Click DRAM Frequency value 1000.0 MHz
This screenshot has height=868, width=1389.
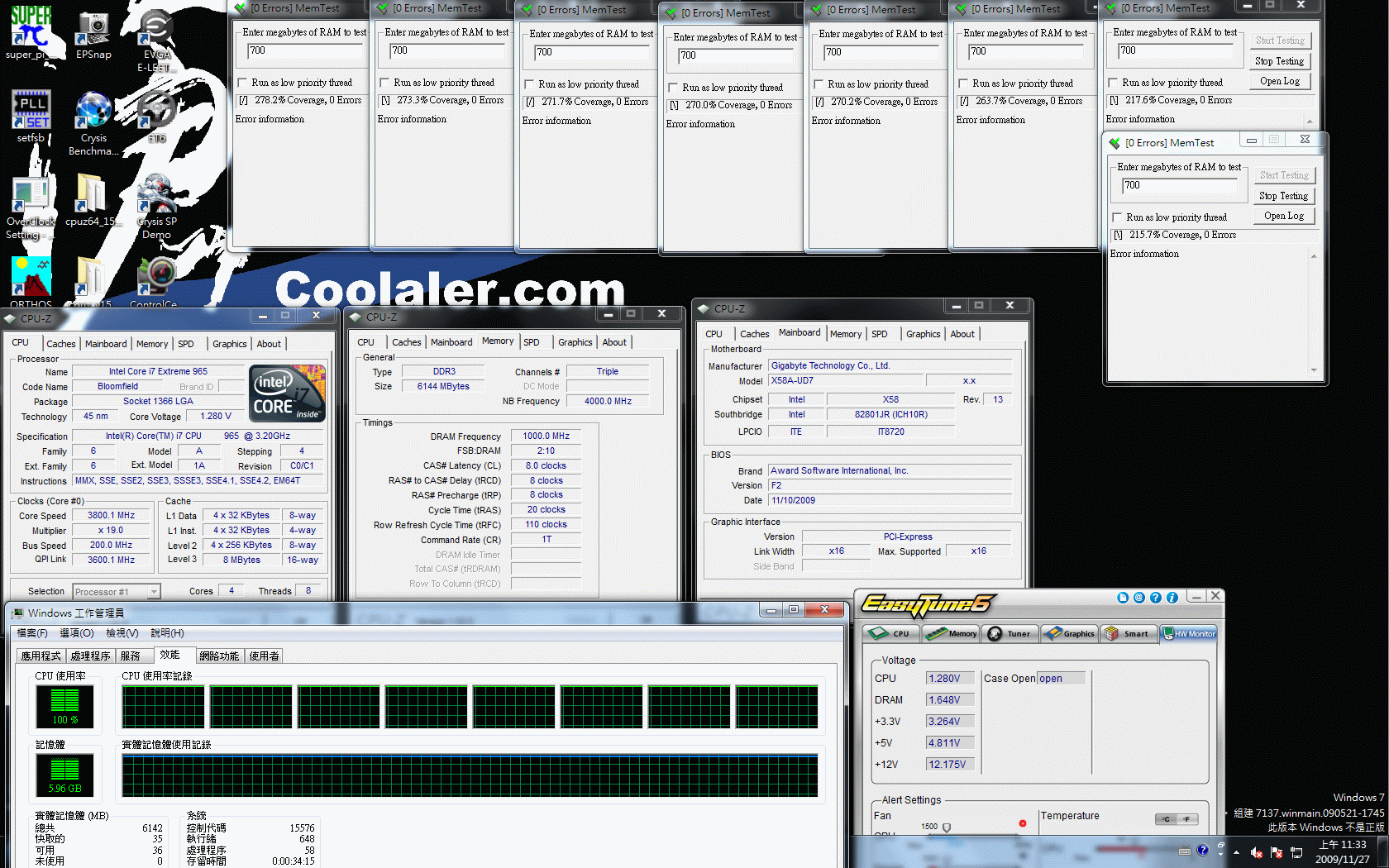point(546,436)
